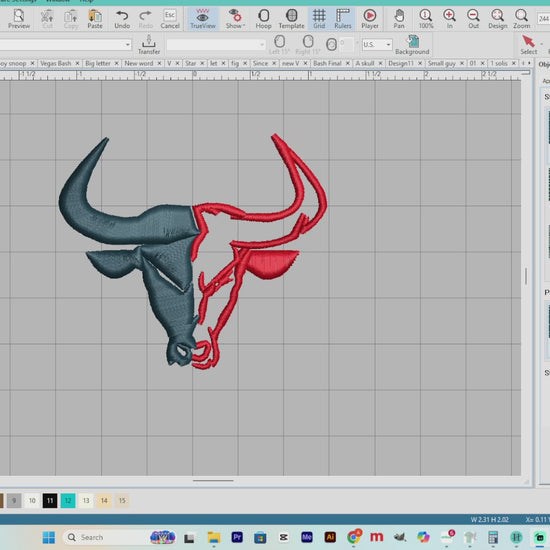Zoom In on the design
550x550 pixels.
(449, 19)
